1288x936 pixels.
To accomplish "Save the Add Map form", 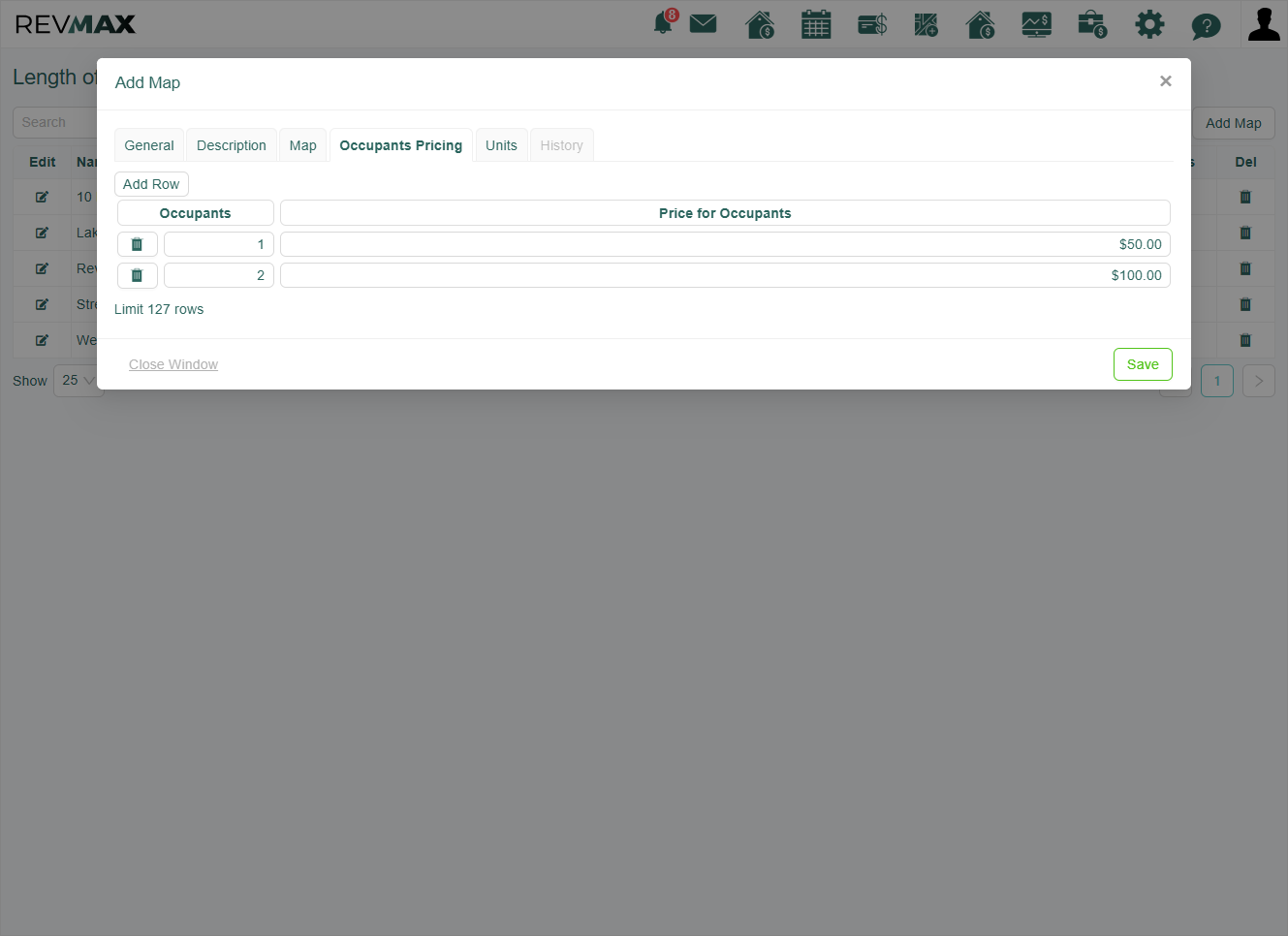I will click(x=1143, y=364).
